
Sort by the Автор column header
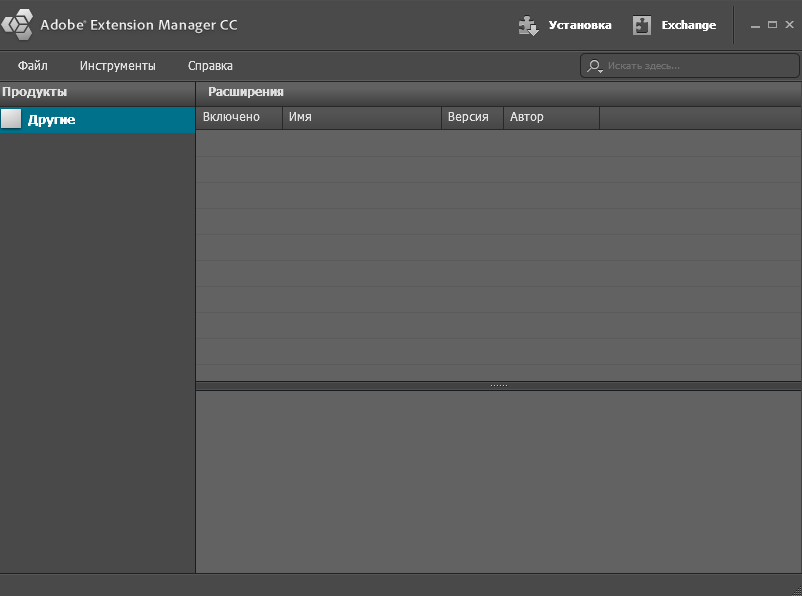coord(551,117)
